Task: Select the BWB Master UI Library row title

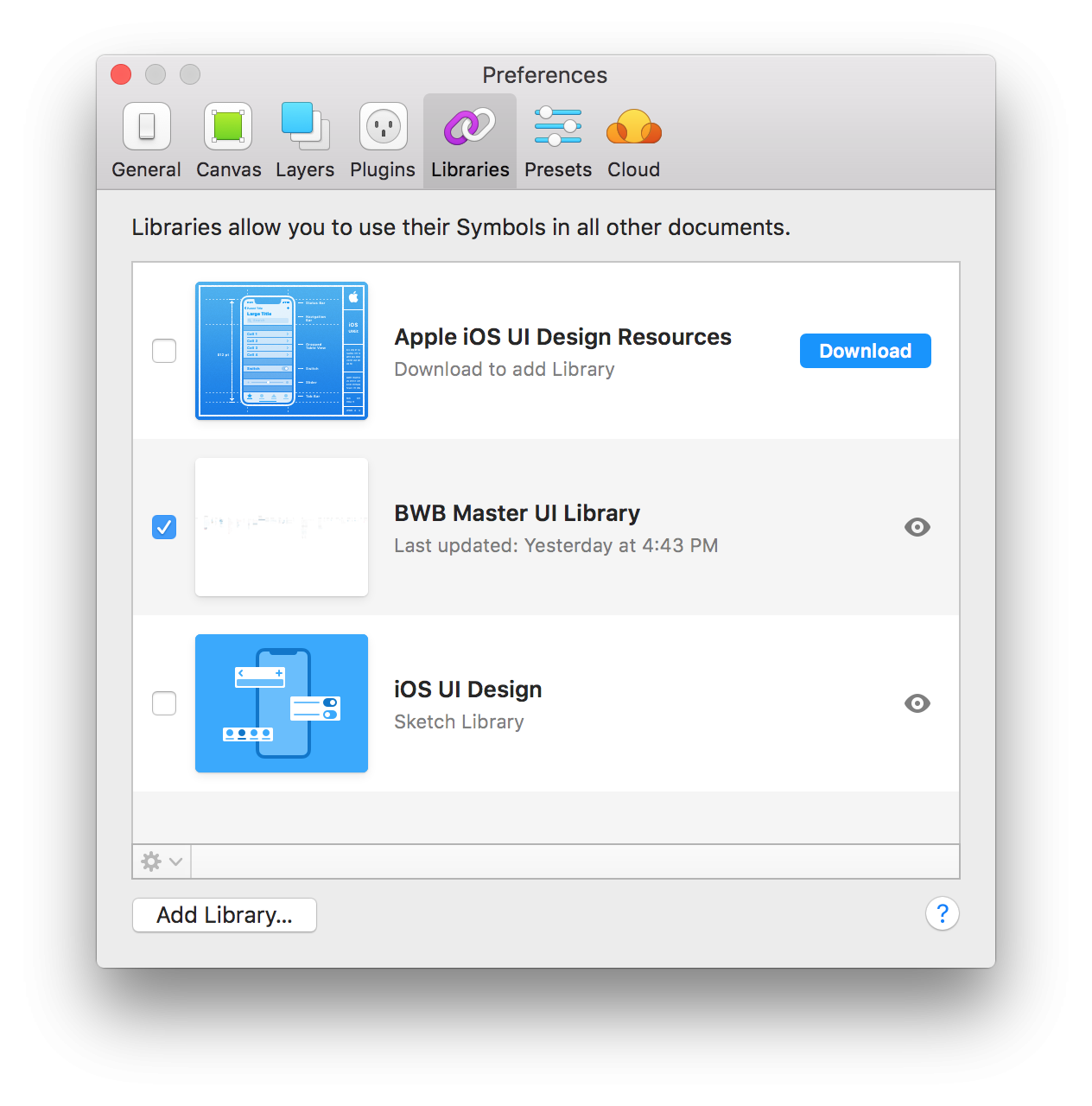Action: point(517,513)
